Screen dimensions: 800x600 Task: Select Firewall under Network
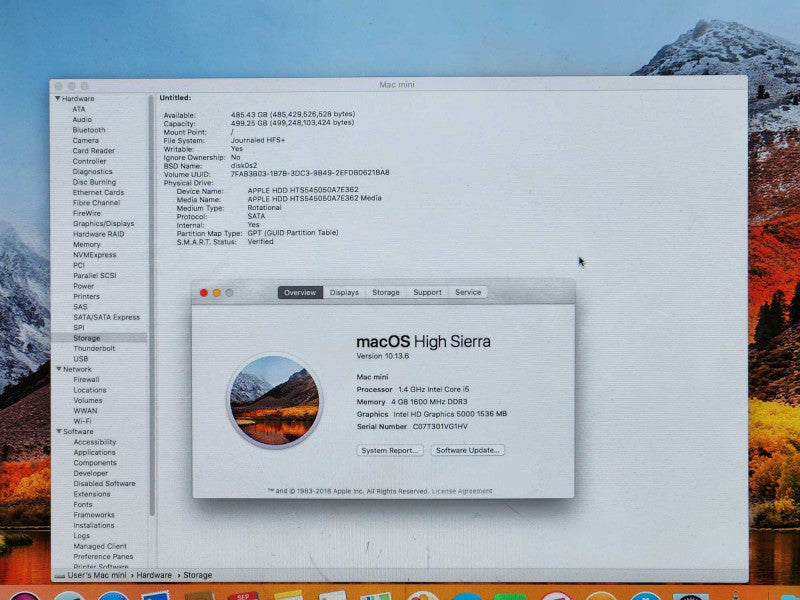86,380
